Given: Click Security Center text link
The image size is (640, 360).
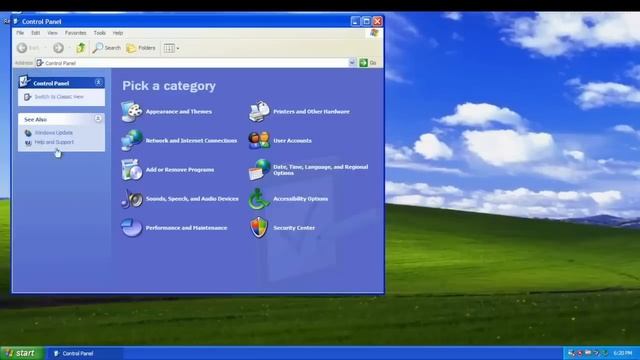Looking at the screenshot, I should click(x=294, y=228).
